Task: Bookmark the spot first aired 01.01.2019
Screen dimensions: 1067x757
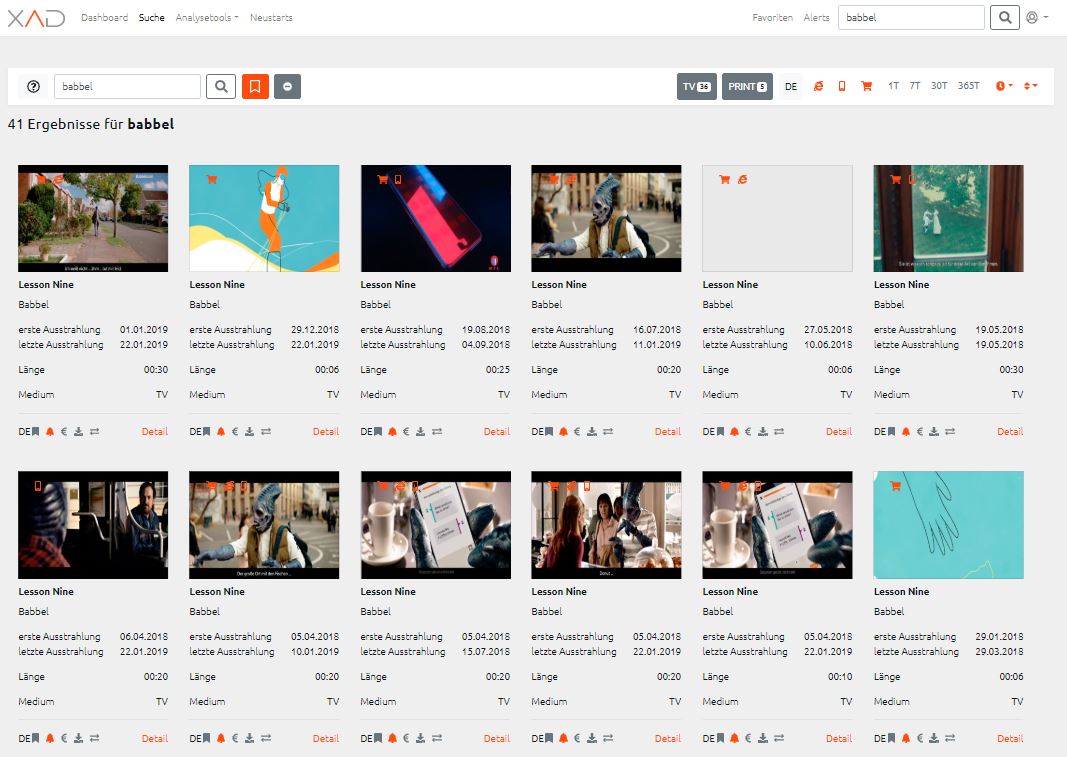Action: [x=35, y=432]
